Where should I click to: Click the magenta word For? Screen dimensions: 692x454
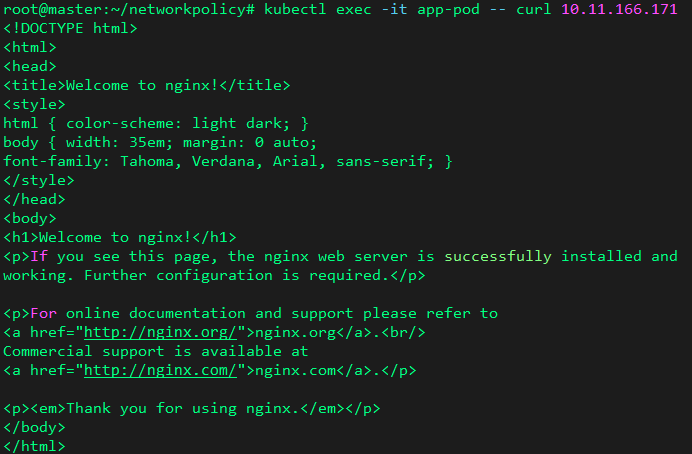[43, 313]
